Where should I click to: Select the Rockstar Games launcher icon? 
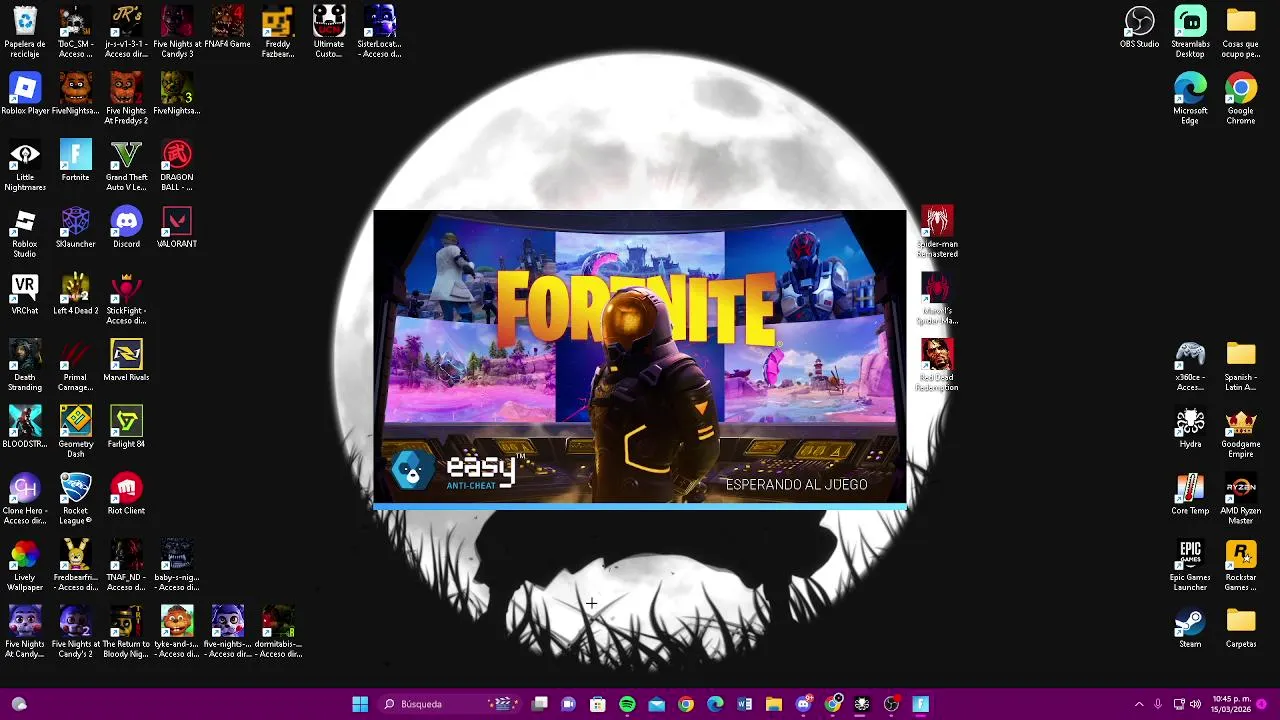coord(1241,566)
